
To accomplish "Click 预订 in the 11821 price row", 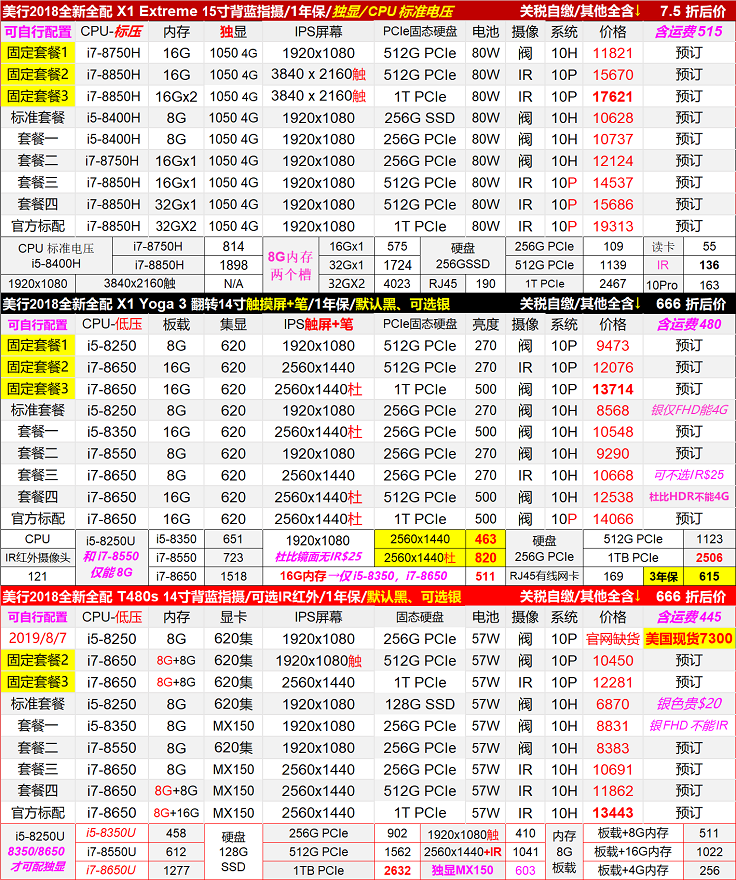I will point(689,53).
